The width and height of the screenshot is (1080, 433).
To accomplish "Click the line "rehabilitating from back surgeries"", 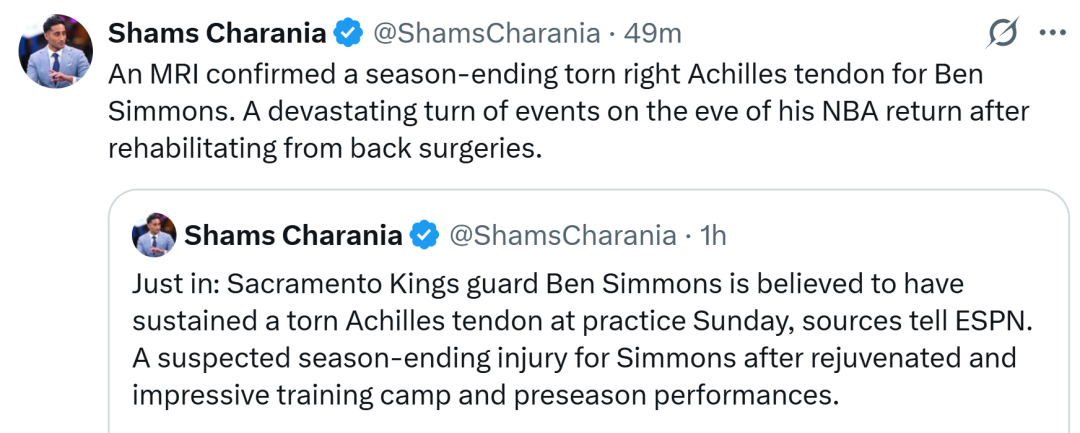I will [x=322, y=148].
